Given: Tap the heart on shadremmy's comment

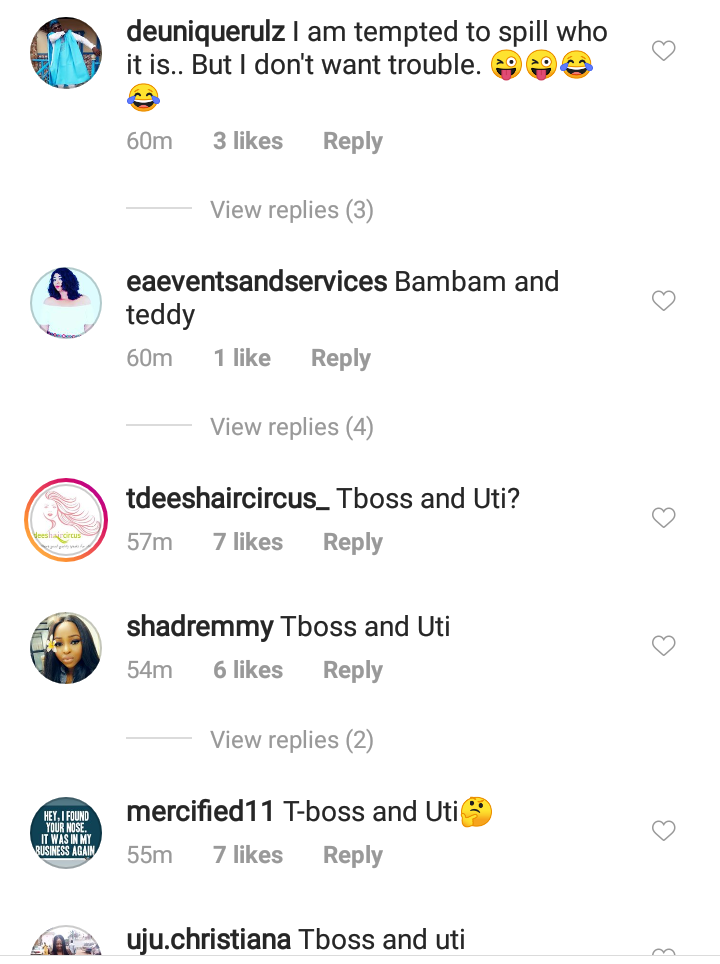Looking at the screenshot, I should [664, 646].
